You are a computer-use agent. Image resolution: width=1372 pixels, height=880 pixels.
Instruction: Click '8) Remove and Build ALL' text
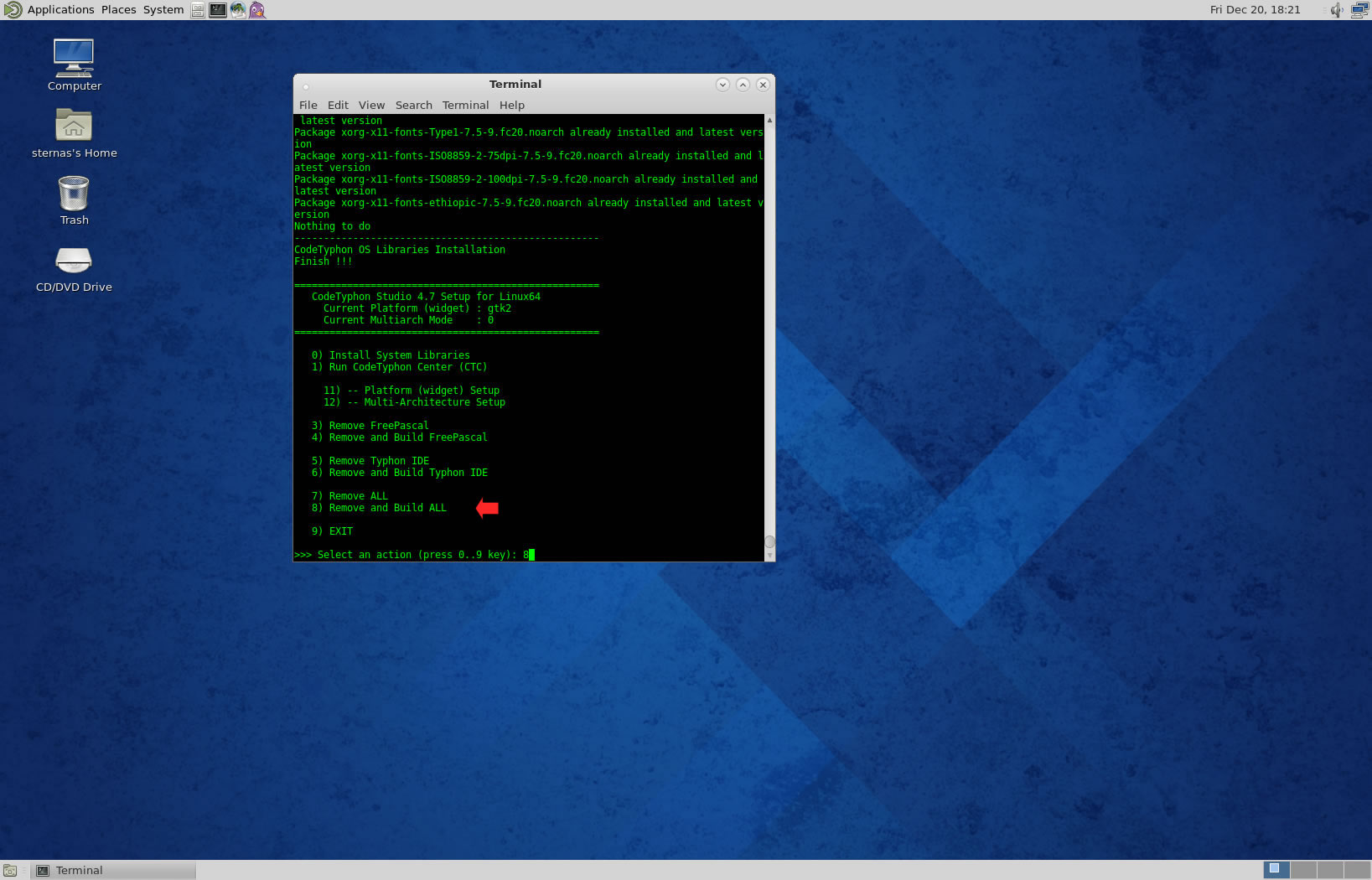coord(379,508)
